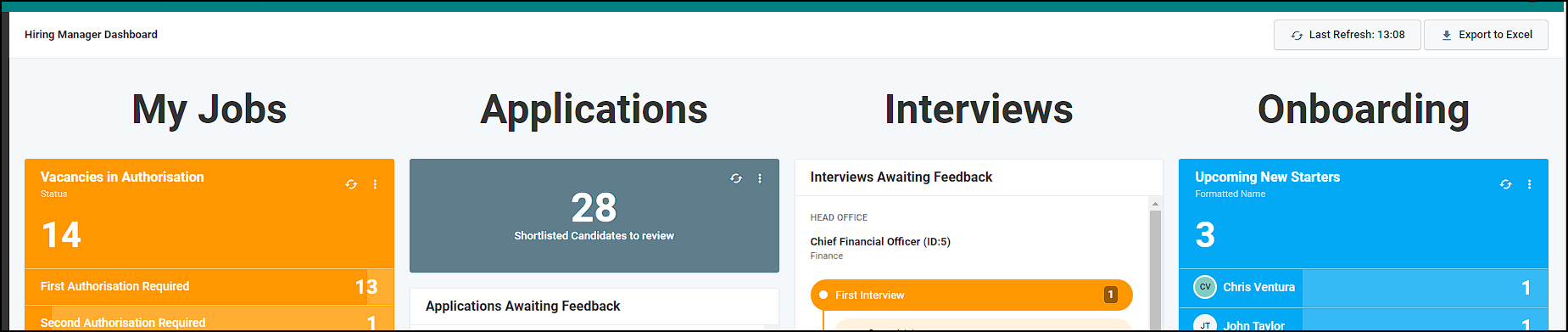Click the First Interview count badge
Image resolution: width=1568 pixels, height=332 pixels.
coord(1111,295)
